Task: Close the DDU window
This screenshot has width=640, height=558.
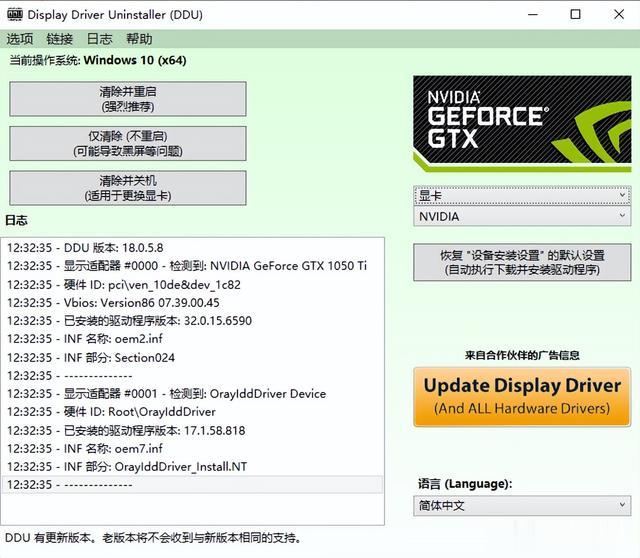Action: 619,15
